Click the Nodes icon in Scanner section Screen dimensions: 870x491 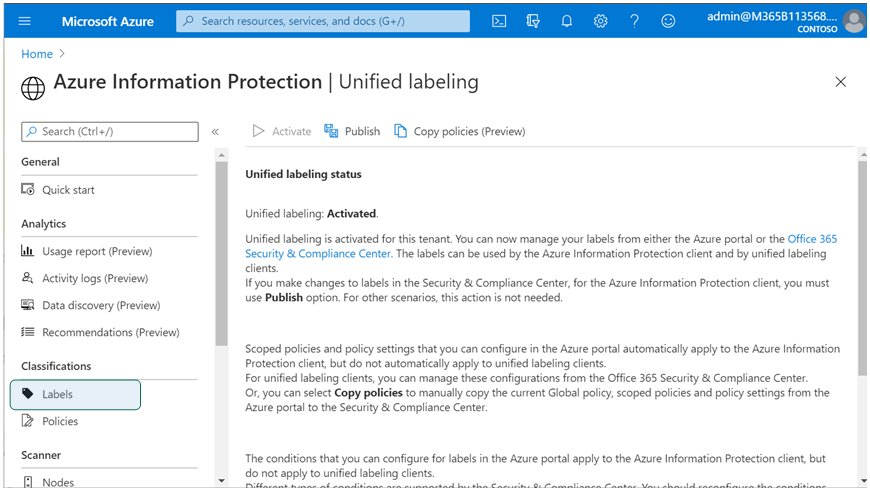(28, 482)
